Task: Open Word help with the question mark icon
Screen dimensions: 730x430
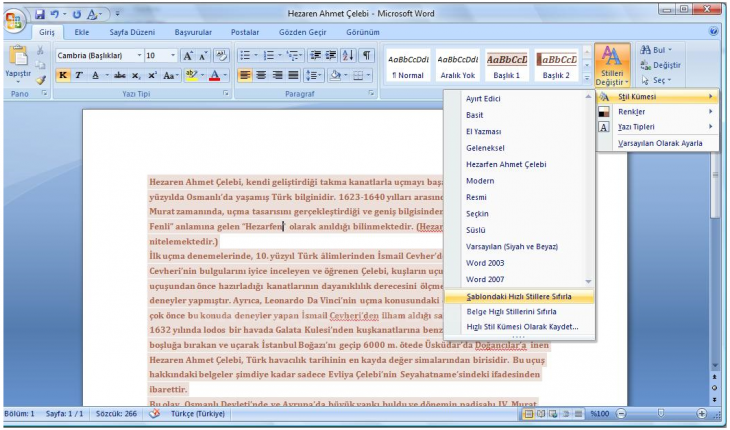Action: [x=713, y=31]
